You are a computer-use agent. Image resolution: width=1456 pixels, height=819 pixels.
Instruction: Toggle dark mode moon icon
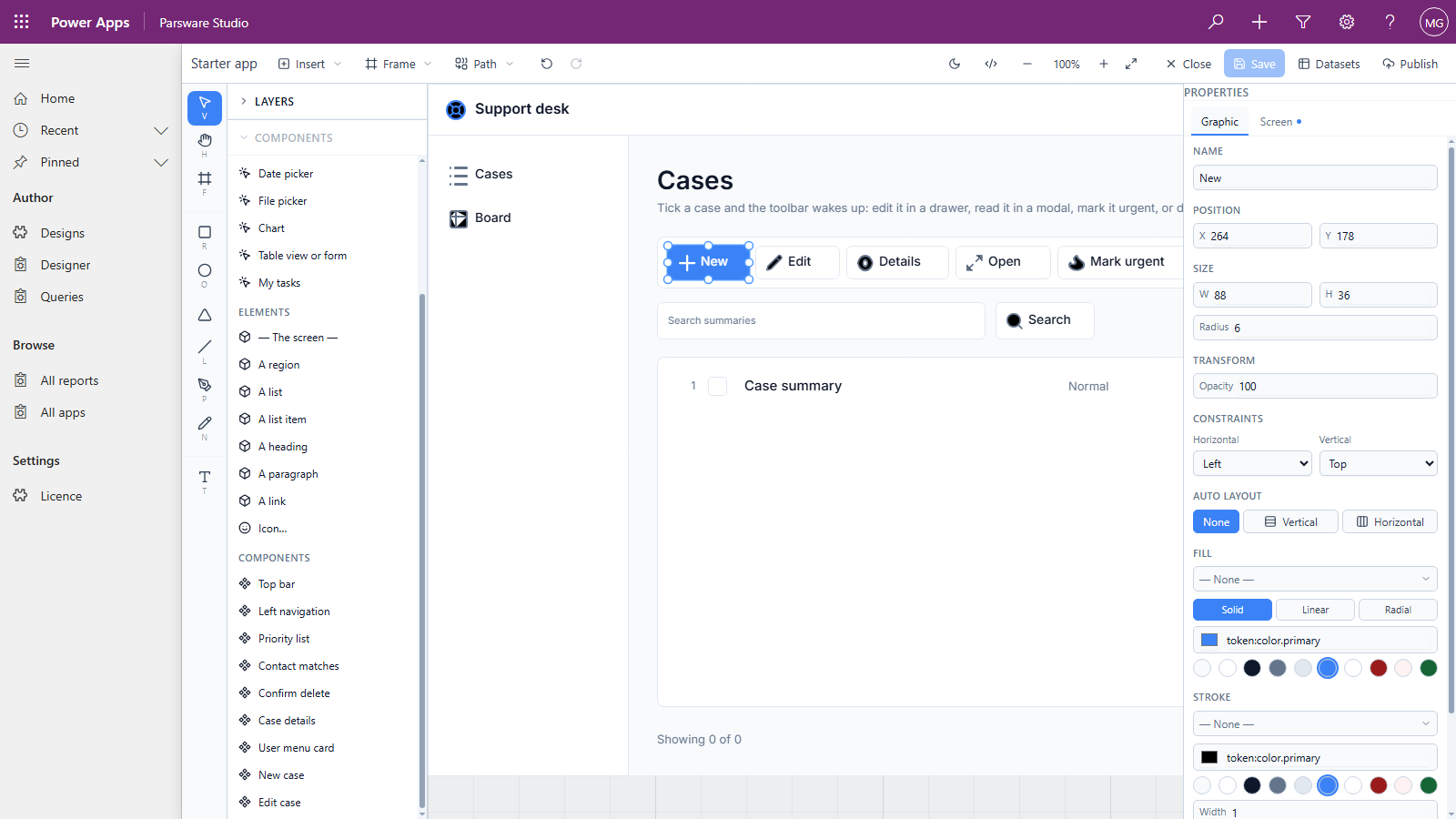955,64
